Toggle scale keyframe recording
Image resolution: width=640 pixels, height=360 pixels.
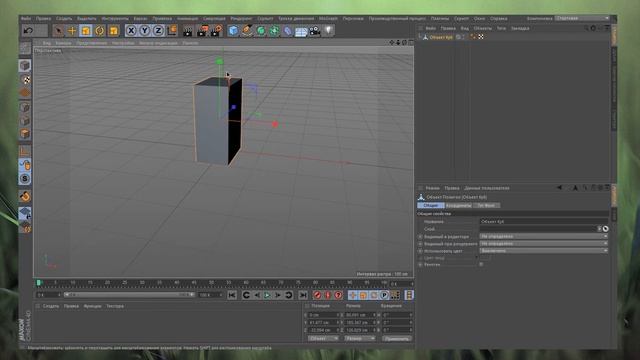[363, 295]
